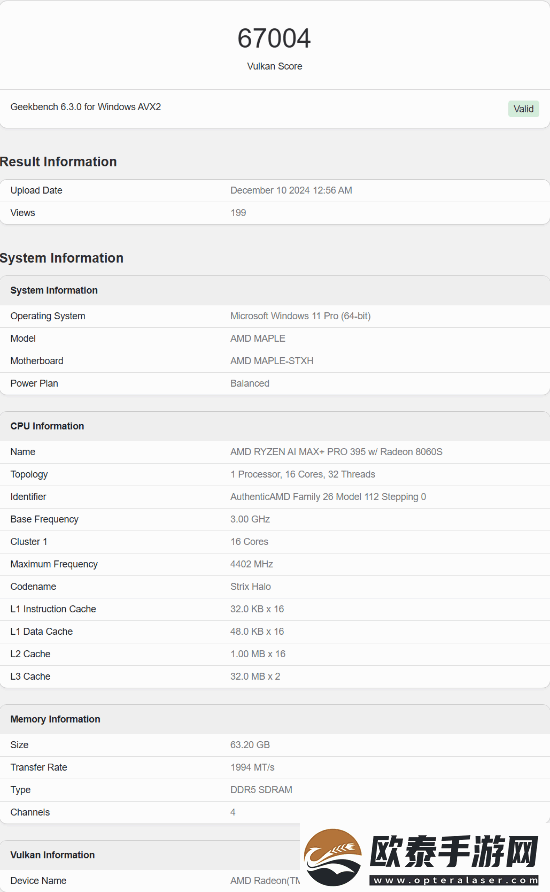
Task: Select maximum frequency 4402 MHz
Action: pos(251,564)
